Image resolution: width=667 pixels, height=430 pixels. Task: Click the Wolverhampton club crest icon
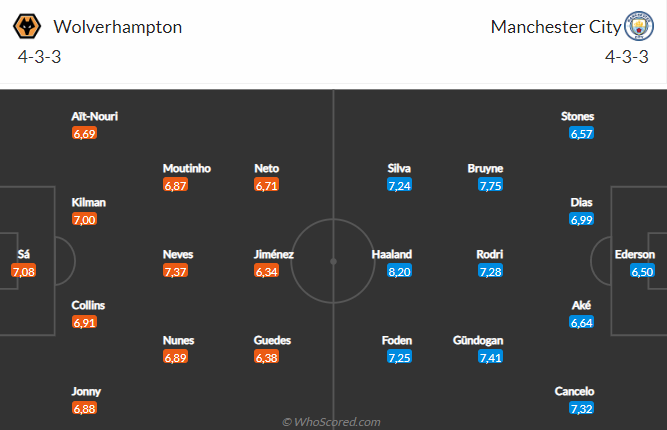tap(33, 27)
